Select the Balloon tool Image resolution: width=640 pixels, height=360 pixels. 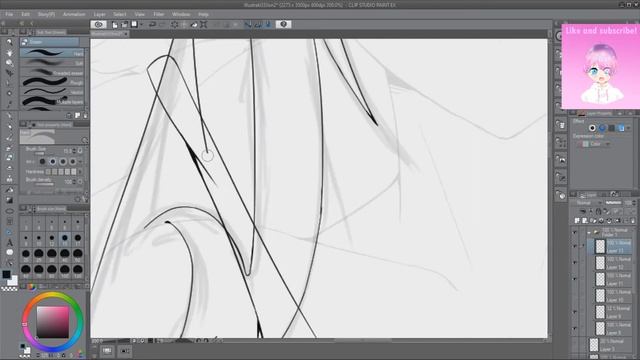click(x=9, y=253)
